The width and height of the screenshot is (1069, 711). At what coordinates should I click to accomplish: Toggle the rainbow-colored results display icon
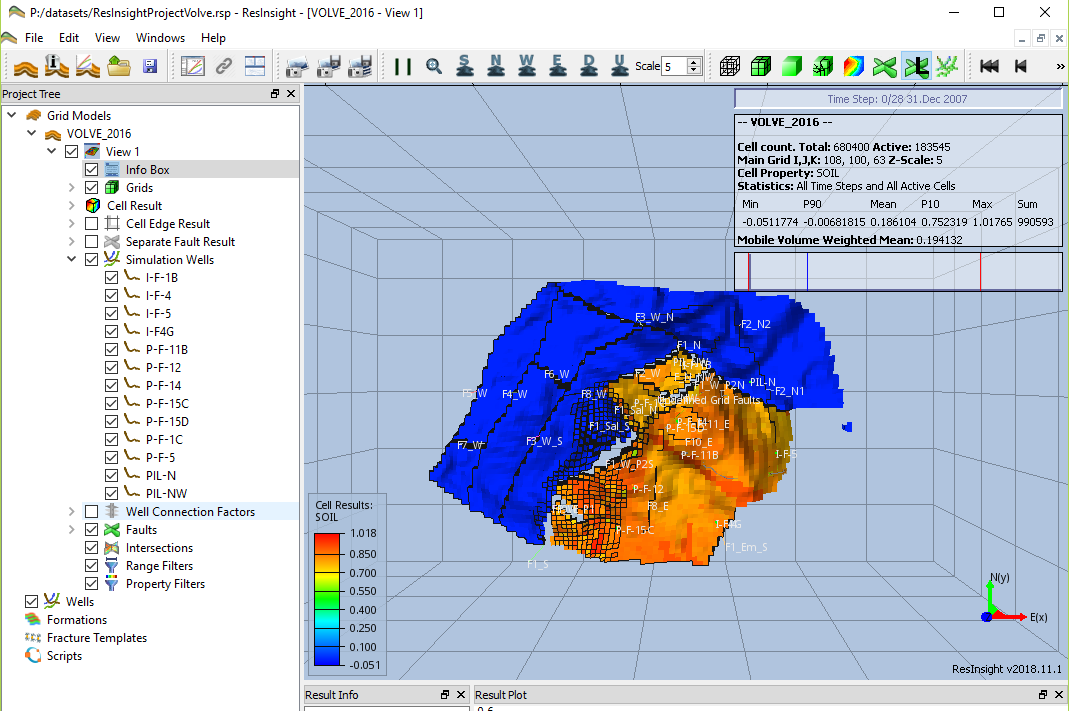click(x=853, y=66)
